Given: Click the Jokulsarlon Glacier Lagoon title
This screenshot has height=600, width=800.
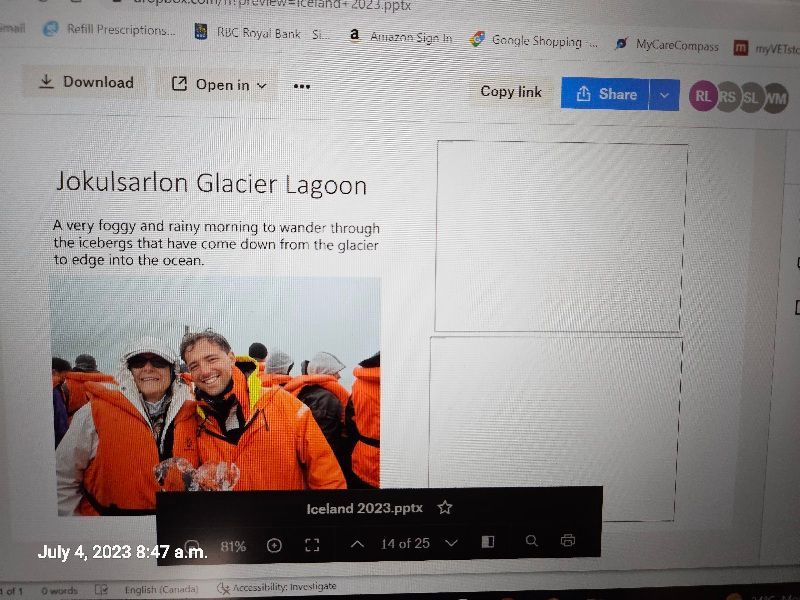Looking at the screenshot, I should (211, 183).
